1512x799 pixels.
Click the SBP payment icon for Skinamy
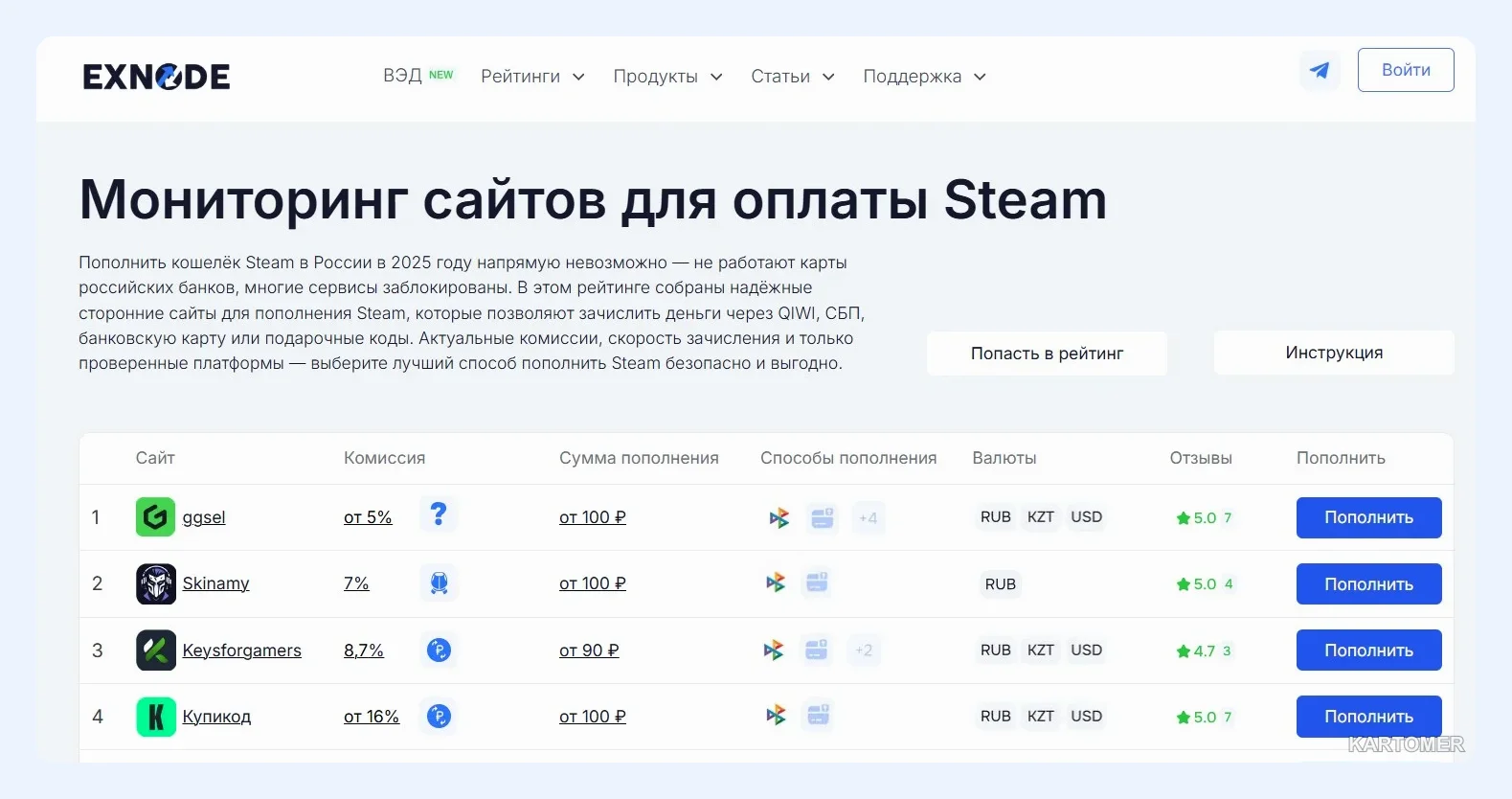coord(776,582)
